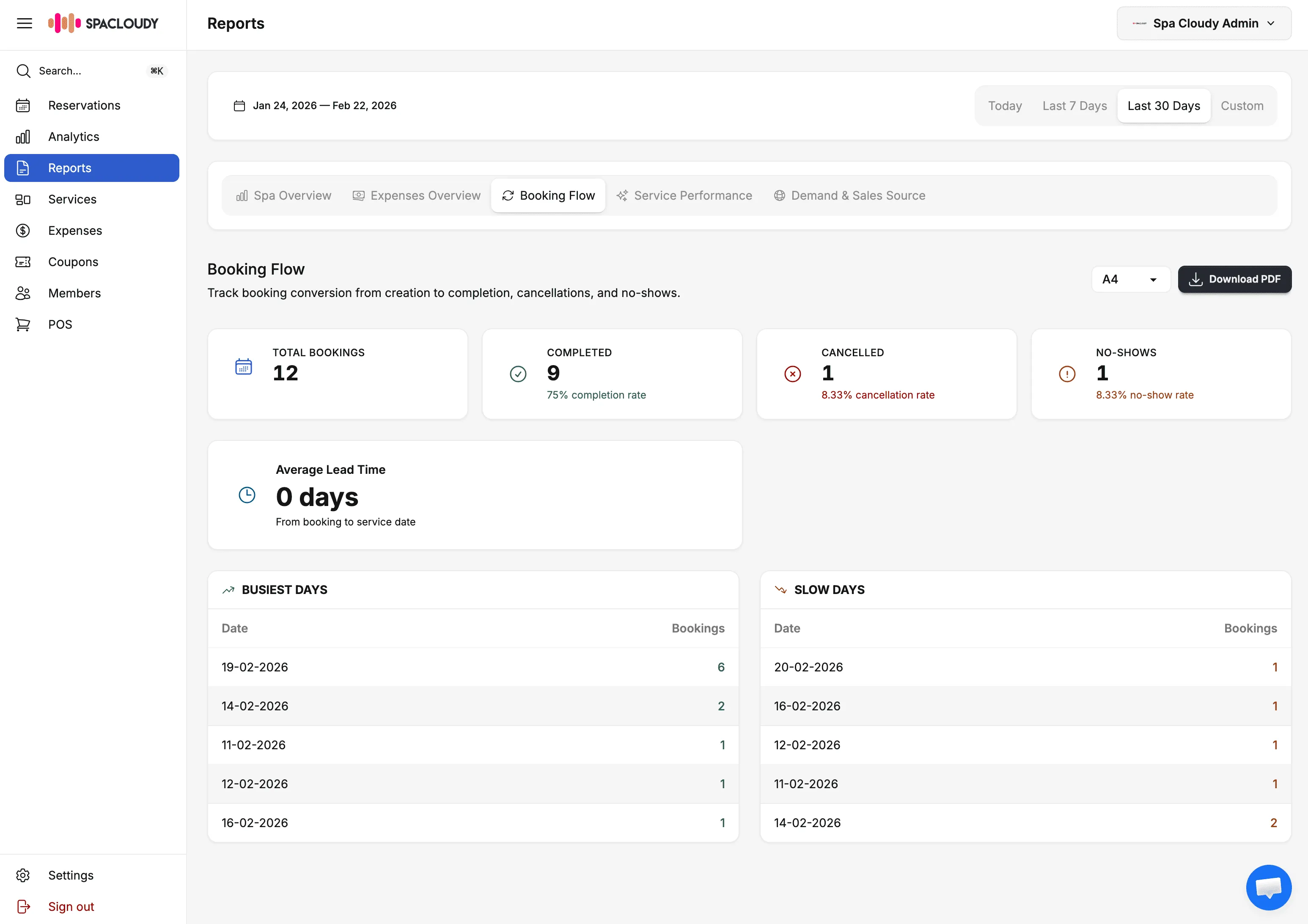Image resolution: width=1308 pixels, height=924 pixels.
Task: Click the Sign out link
Action: (71, 906)
